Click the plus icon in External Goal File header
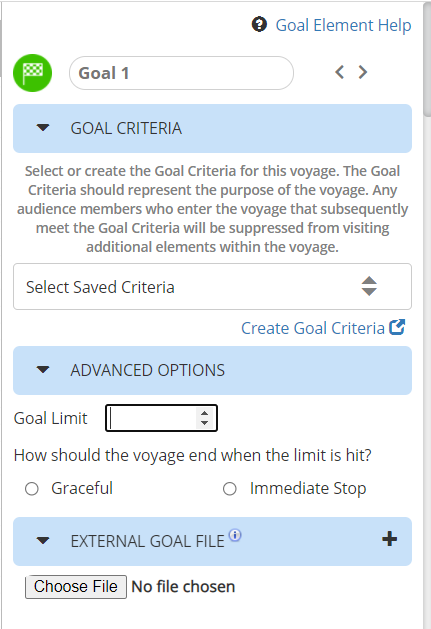This screenshot has width=431, height=629. click(x=389, y=539)
